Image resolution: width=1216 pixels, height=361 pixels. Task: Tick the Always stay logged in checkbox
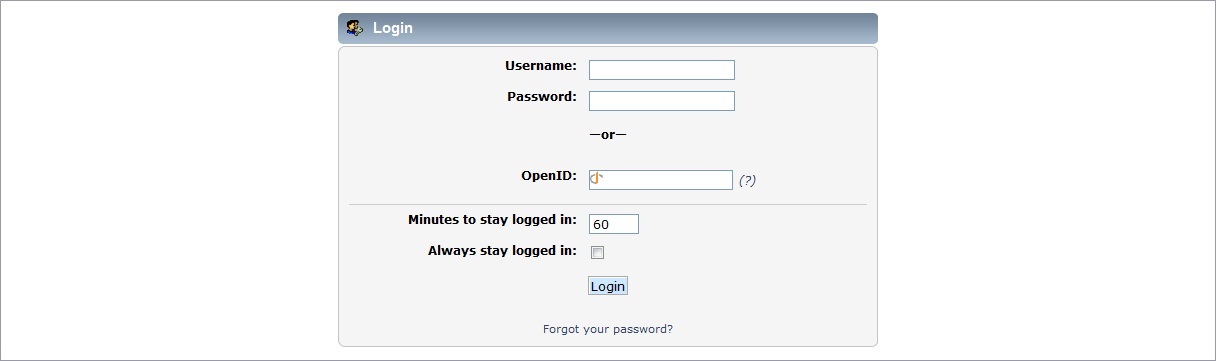(597, 252)
